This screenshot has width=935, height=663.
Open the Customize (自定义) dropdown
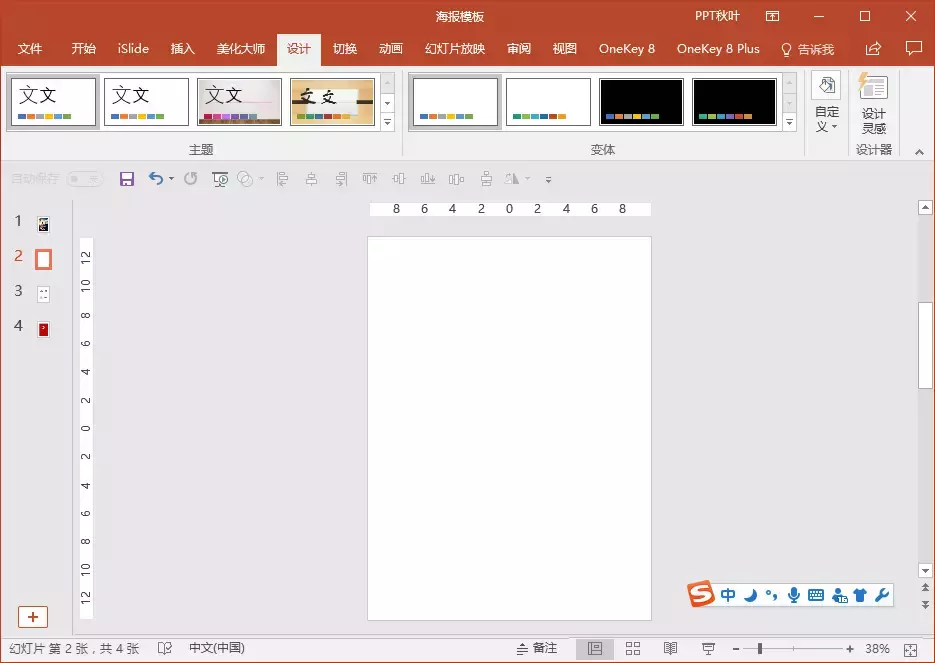tap(826, 104)
